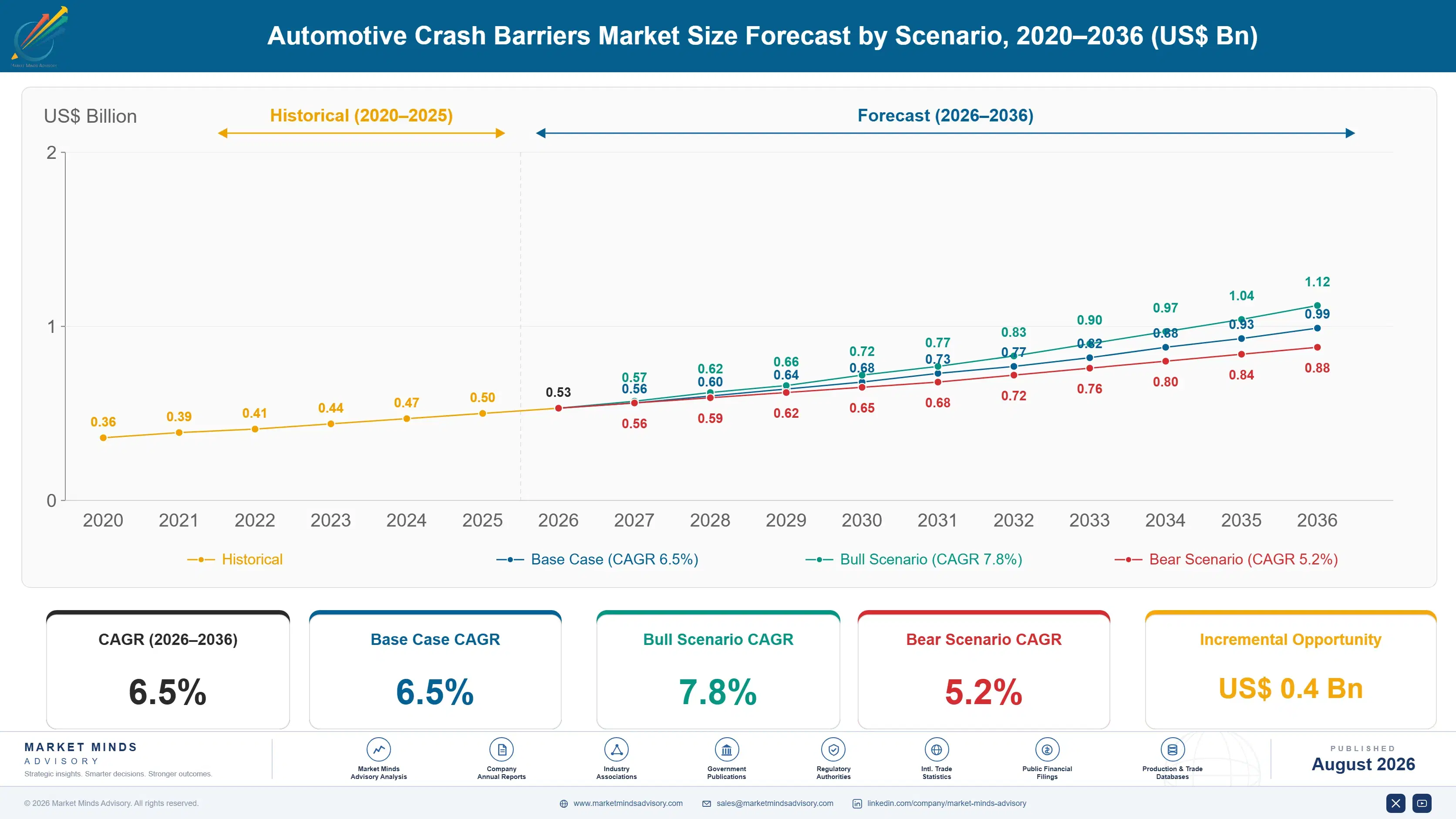Image resolution: width=1456 pixels, height=819 pixels.
Task: Click the Base Case CAGR card
Action: pos(435,669)
